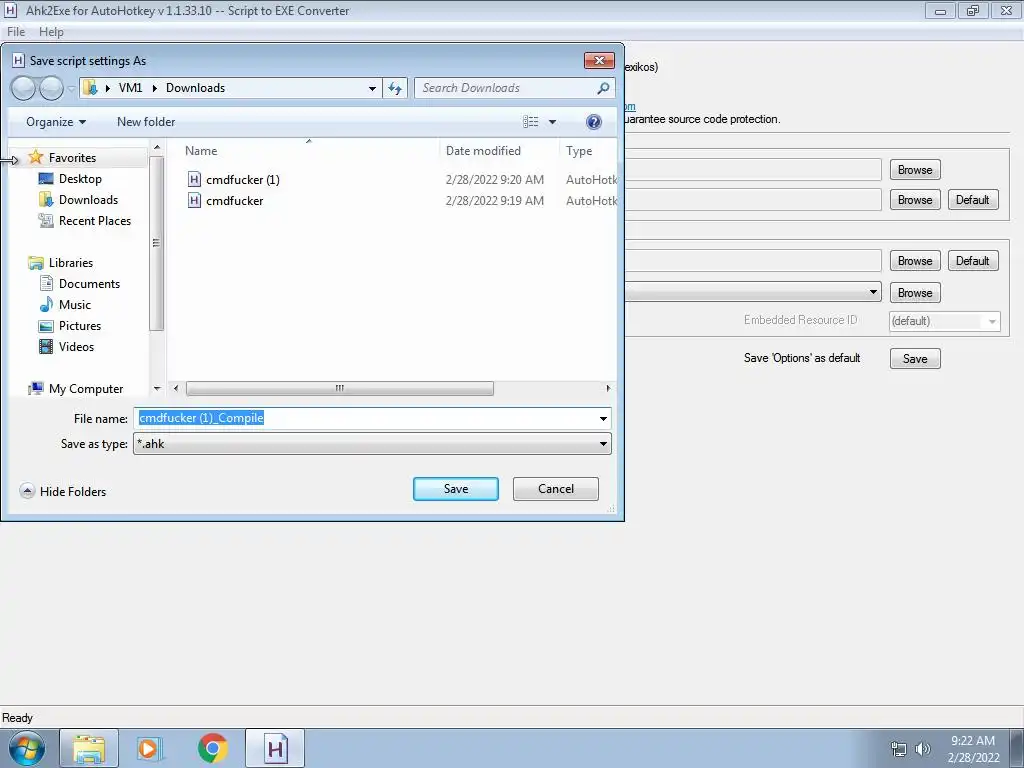Click the Music note icon

coord(46,304)
